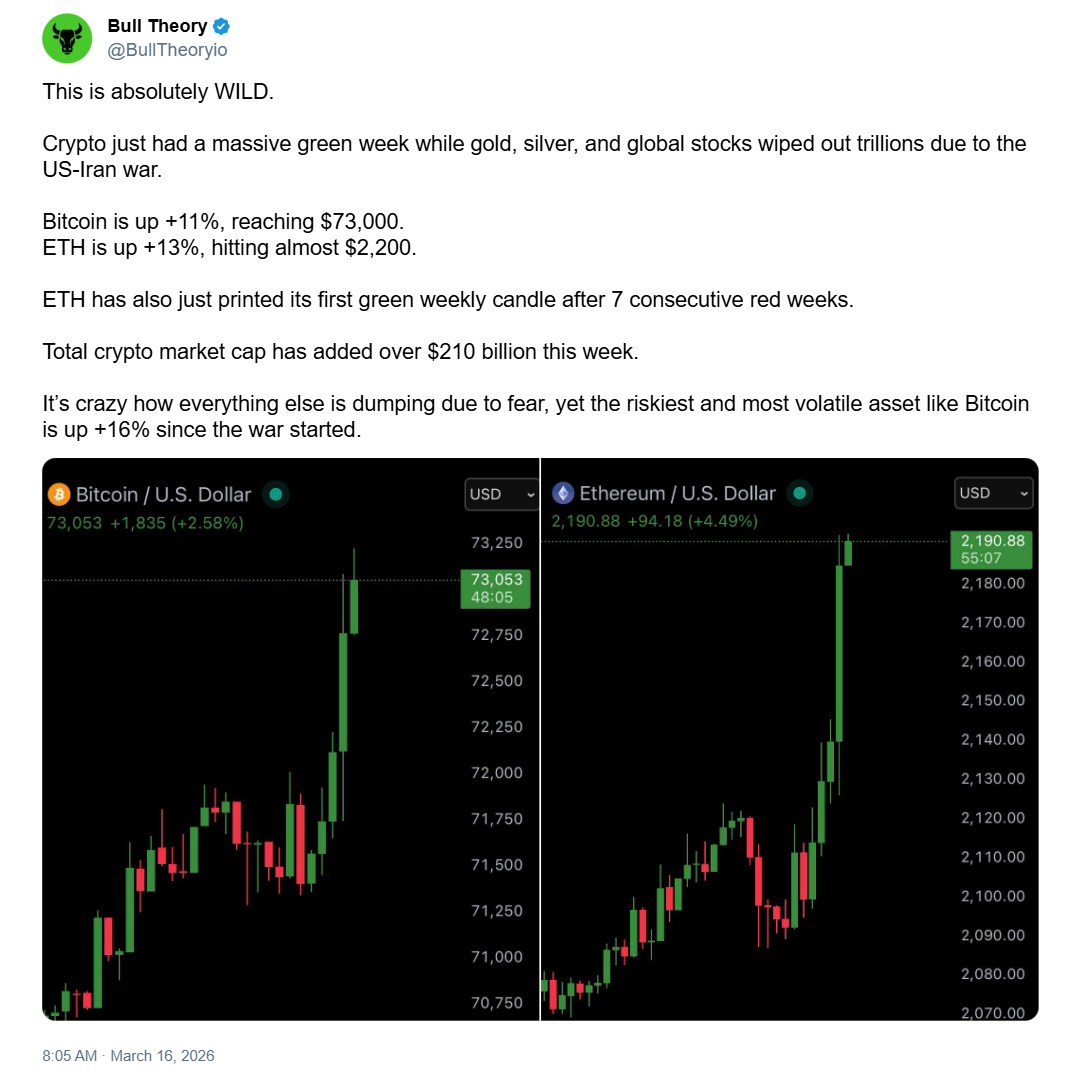Image resolution: width=1080 pixels, height=1080 pixels.
Task: Open the Bull Theory display name link
Action: click(x=157, y=26)
